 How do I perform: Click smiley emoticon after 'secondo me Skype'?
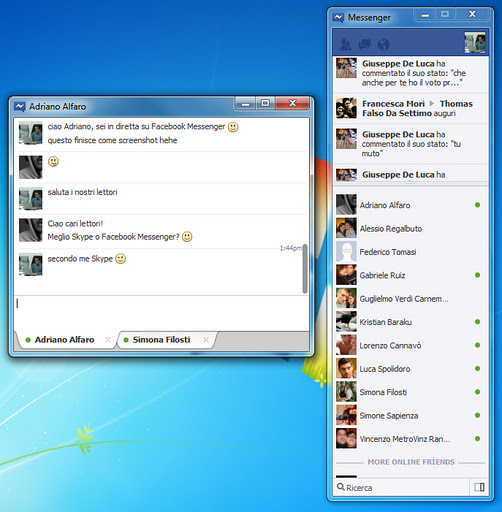120,259
